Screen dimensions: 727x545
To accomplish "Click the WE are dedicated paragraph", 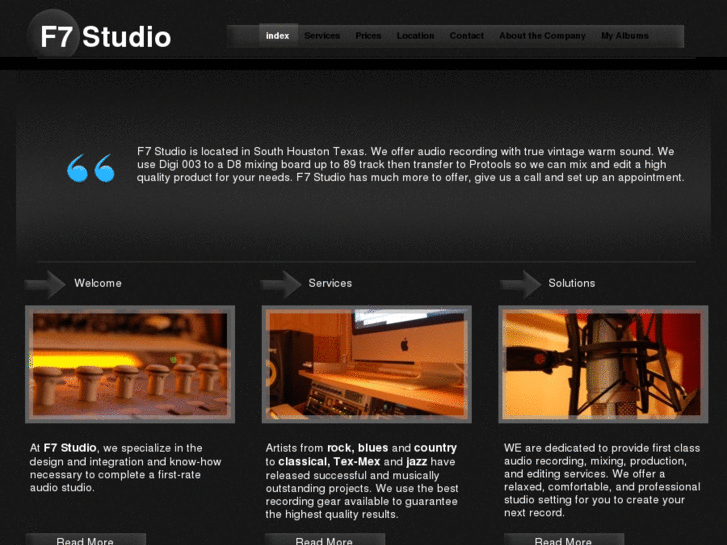I will [x=602, y=481].
